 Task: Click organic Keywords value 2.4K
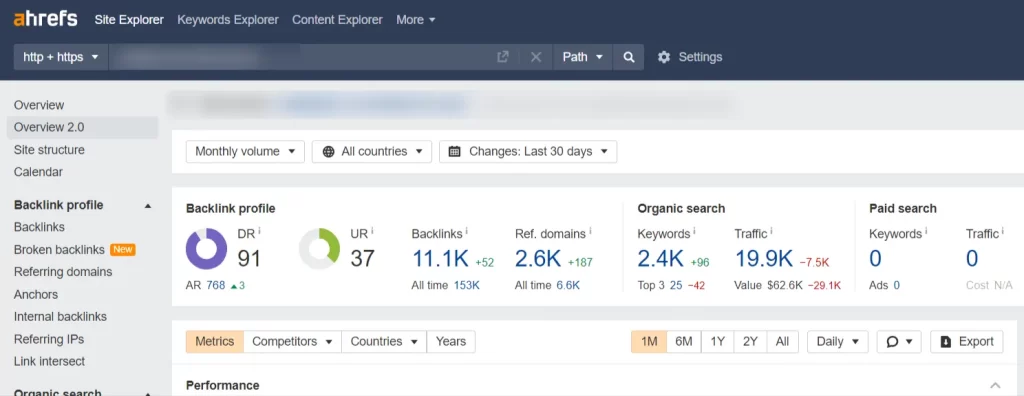pyautogui.click(x=660, y=259)
